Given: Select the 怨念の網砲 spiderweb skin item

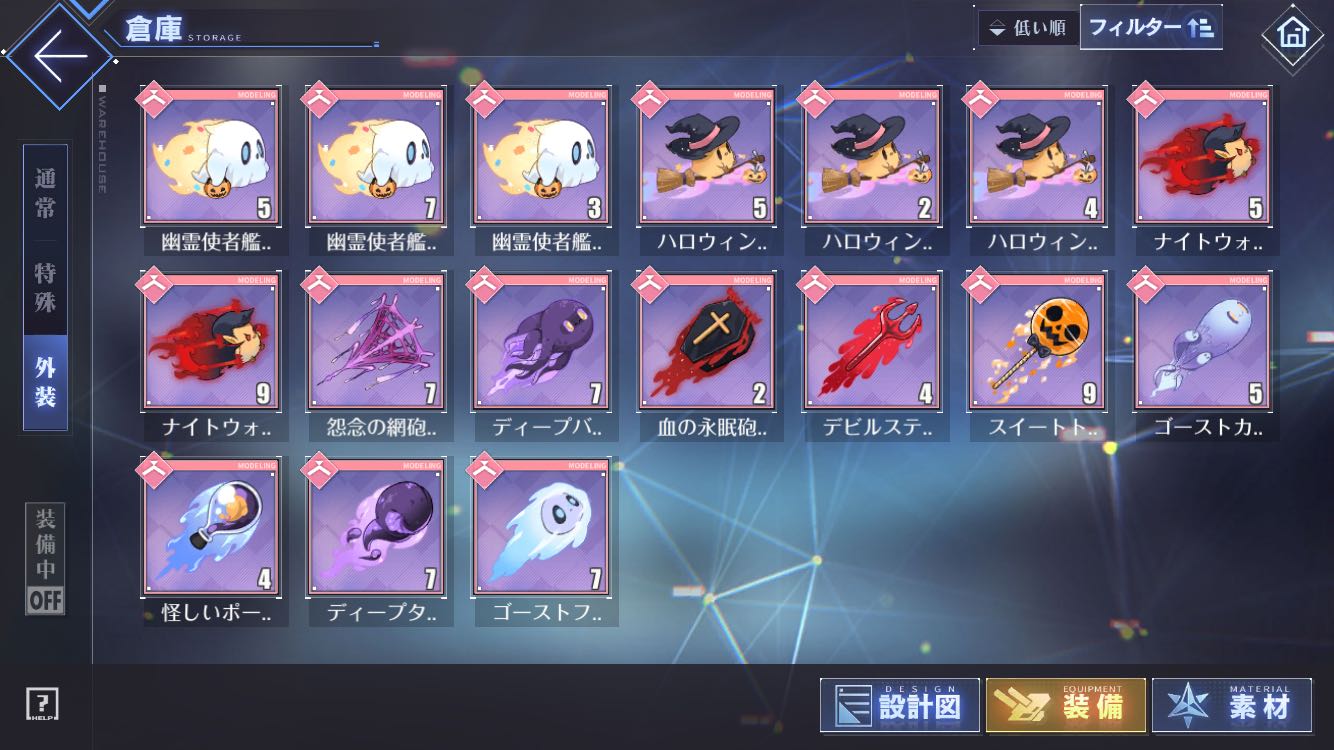Looking at the screenshot, I should point(376,355).
